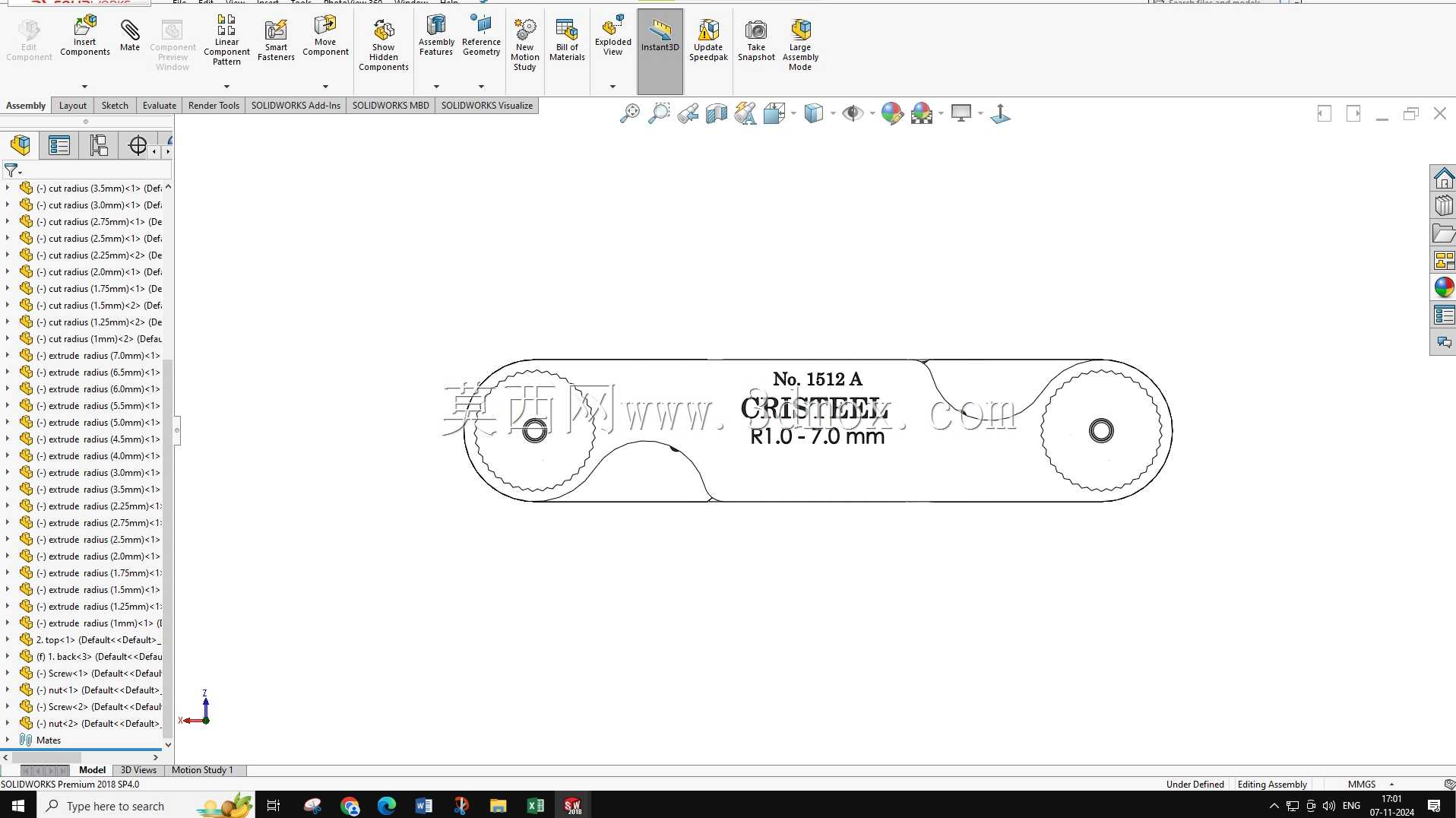Open Bill of Materials
The height and width of the screenshot is (818, 1456).
point(567,40)
